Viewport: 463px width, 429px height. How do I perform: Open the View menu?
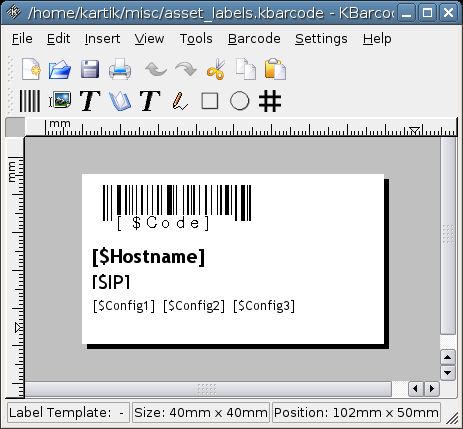(x=149, y=39)
